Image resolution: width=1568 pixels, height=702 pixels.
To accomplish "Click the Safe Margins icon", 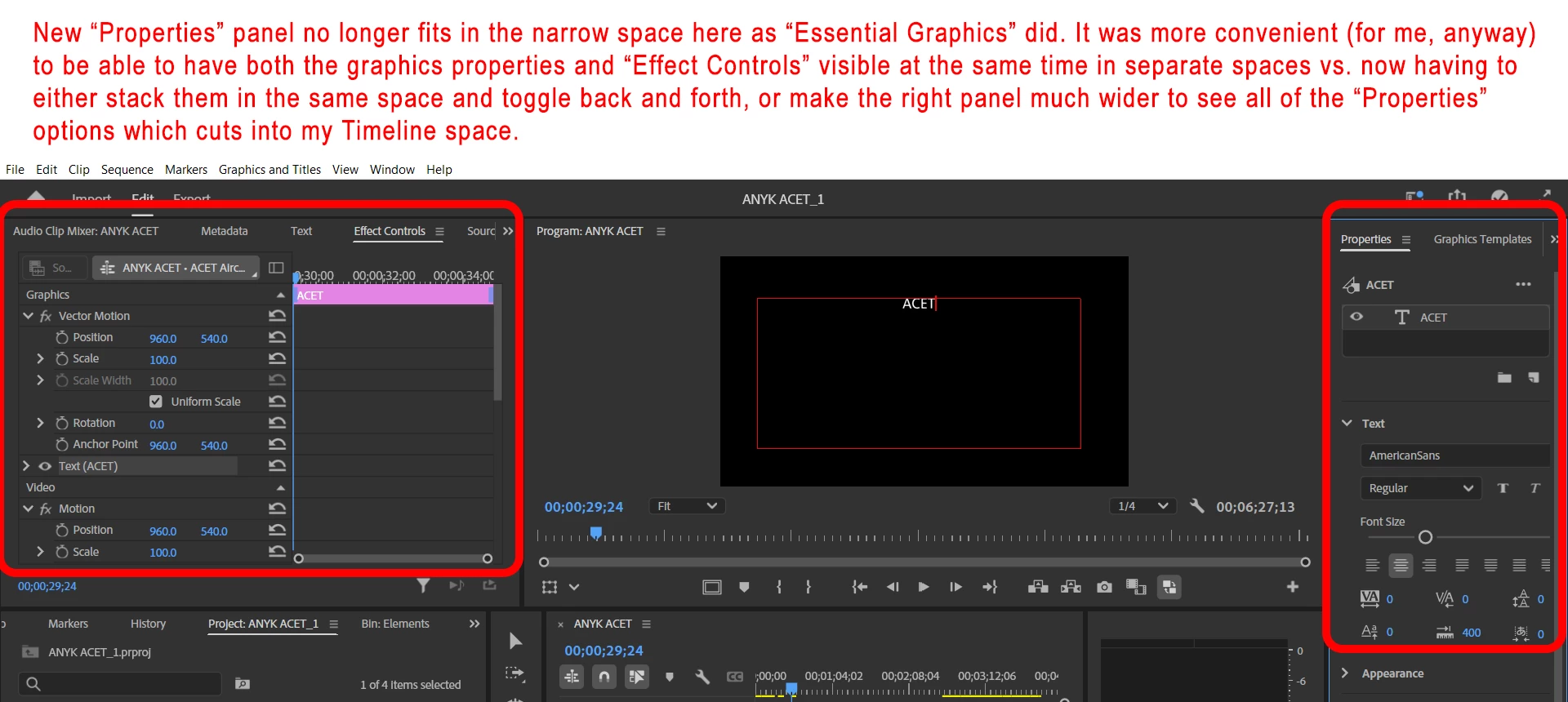I will pyautogui.click(x=712, y=587).
